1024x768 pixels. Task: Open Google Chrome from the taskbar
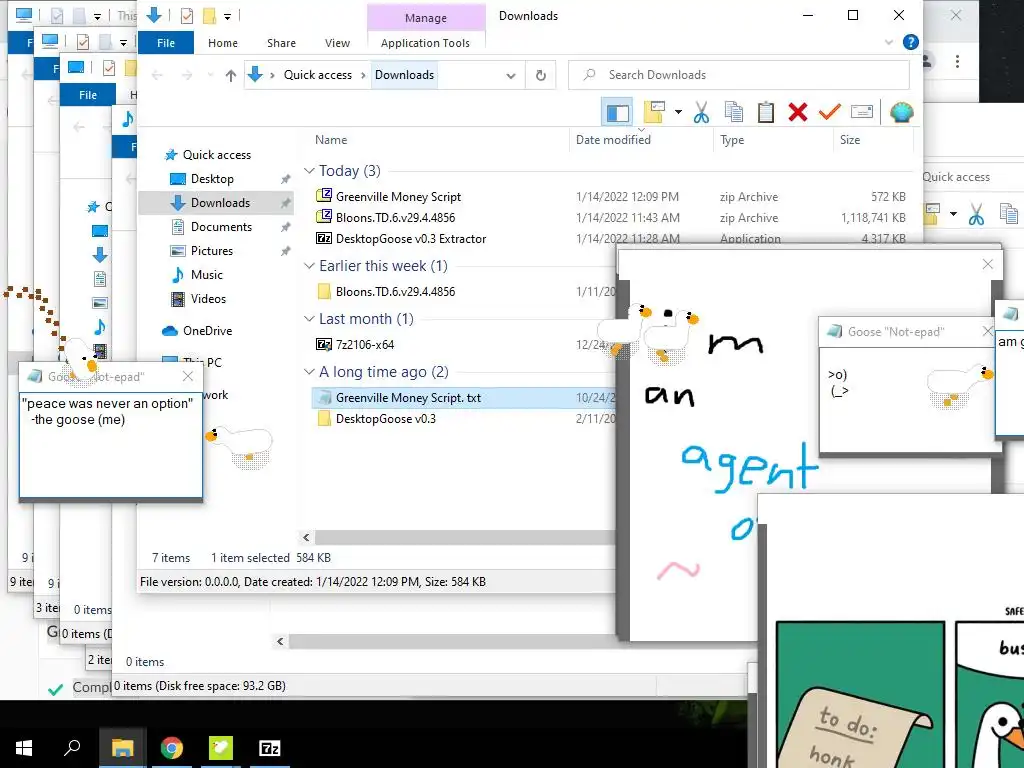coord(172,748)
